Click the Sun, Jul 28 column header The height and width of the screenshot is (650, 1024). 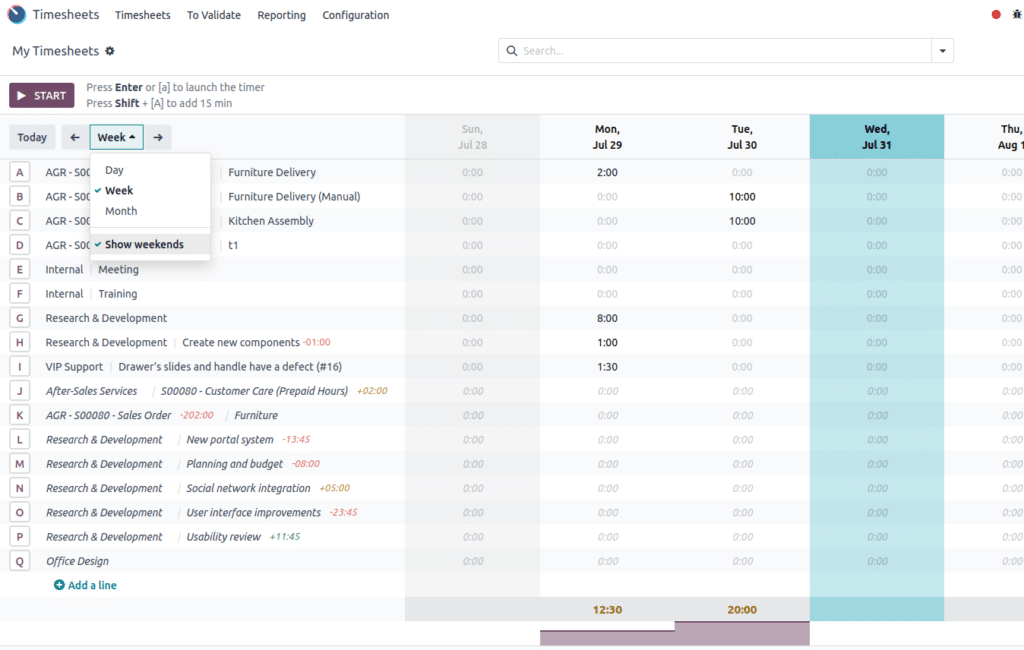[x=472, y=137]
